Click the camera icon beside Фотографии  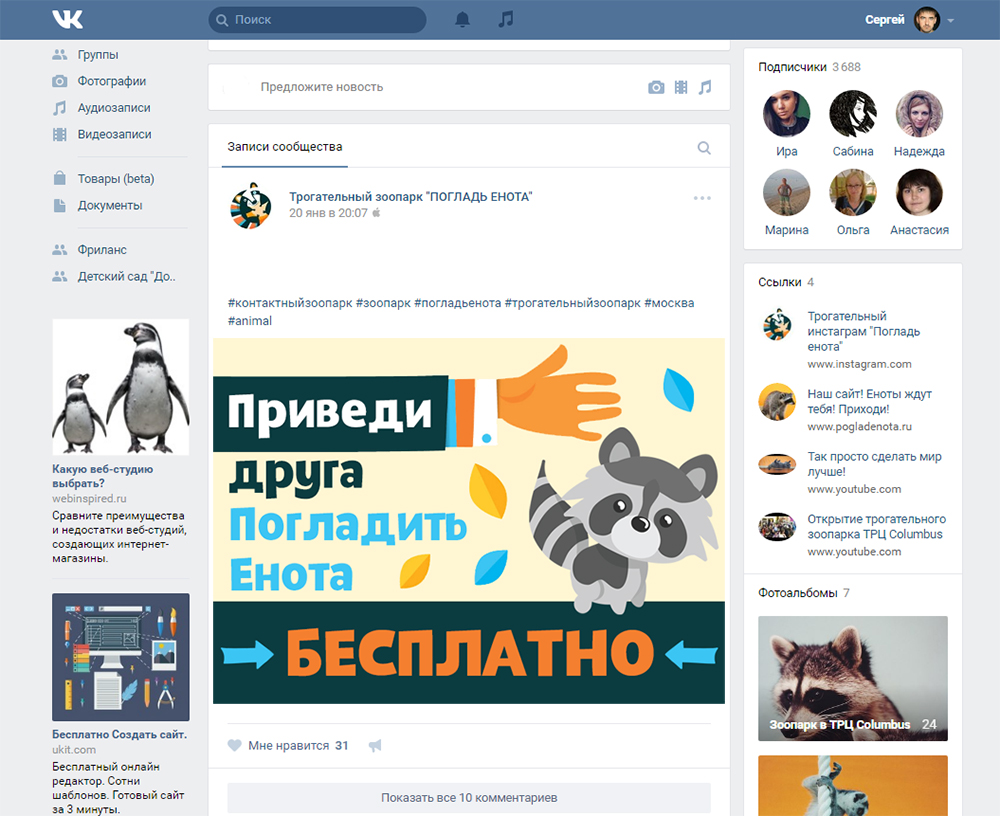tap(59, 81)
